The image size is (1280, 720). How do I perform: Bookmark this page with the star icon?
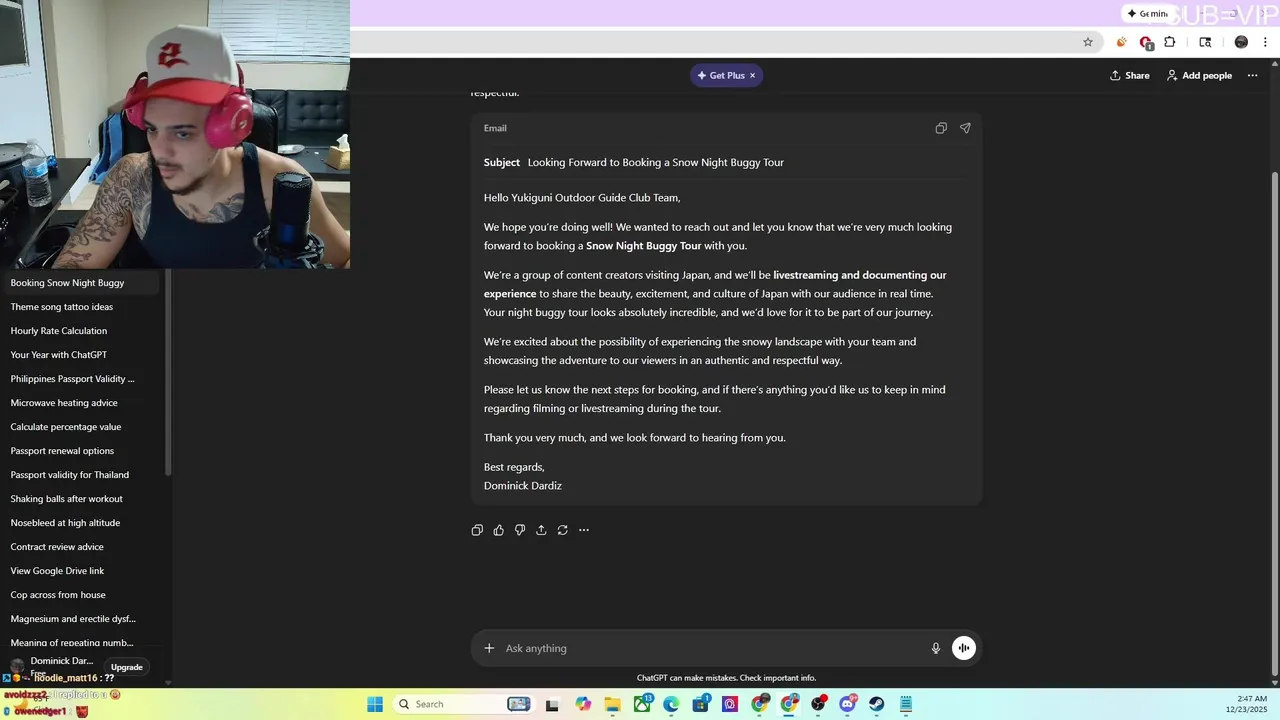point(1088,42)
